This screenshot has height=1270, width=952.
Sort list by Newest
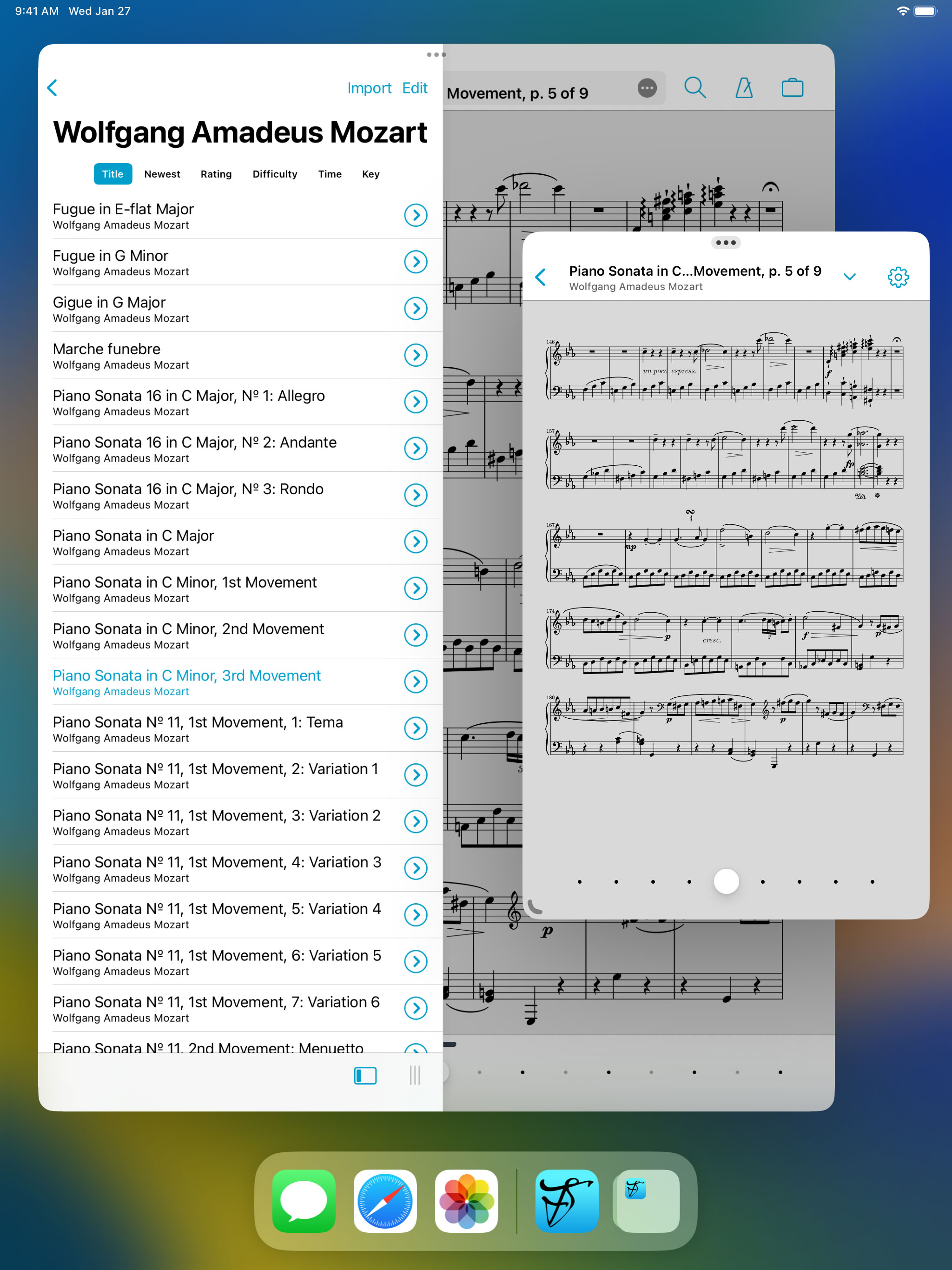pyautogui.click(x=162, y=174)
